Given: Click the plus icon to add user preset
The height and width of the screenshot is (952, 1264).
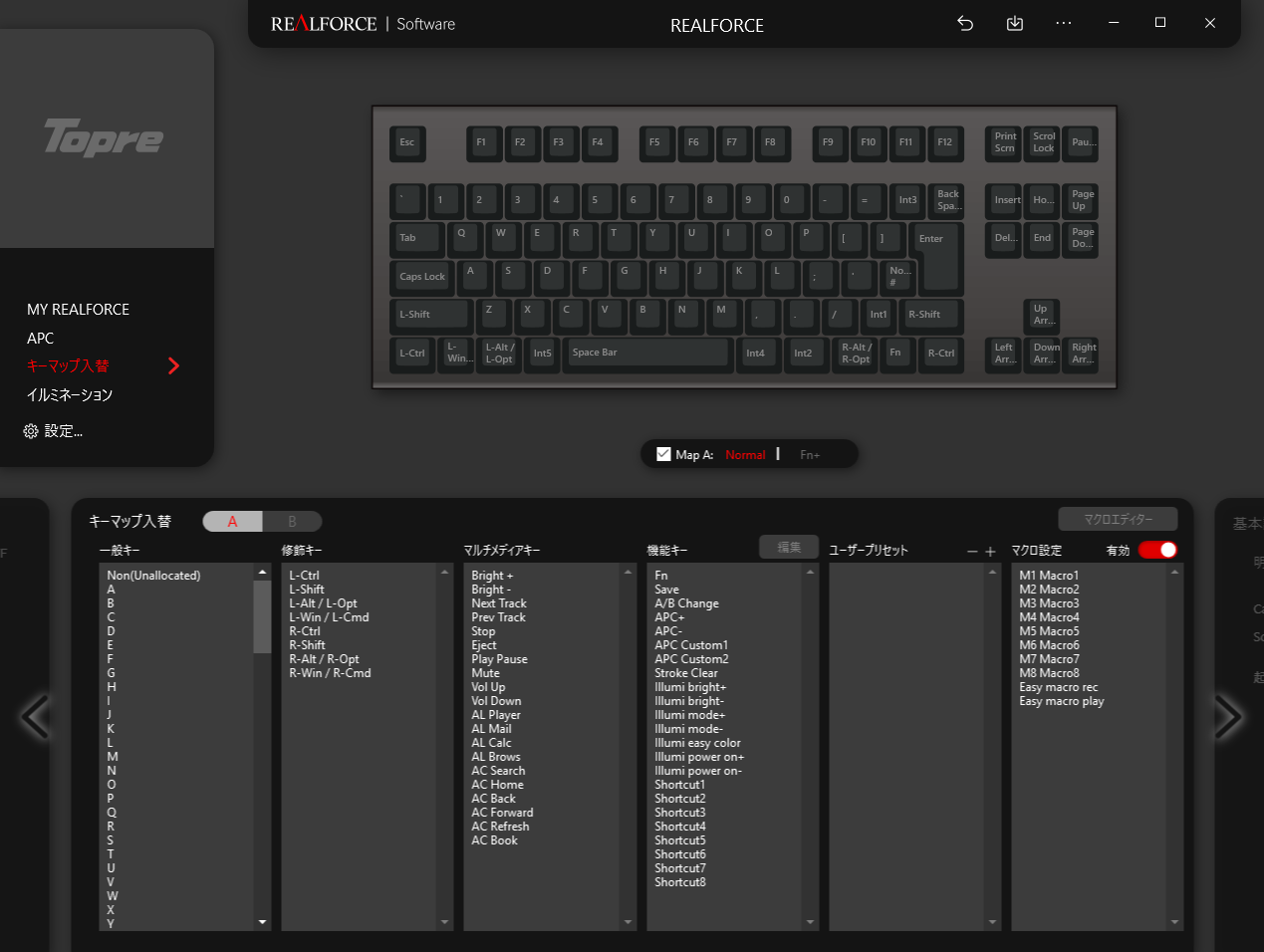Looking at the screenshot, I should click(990, 552).
